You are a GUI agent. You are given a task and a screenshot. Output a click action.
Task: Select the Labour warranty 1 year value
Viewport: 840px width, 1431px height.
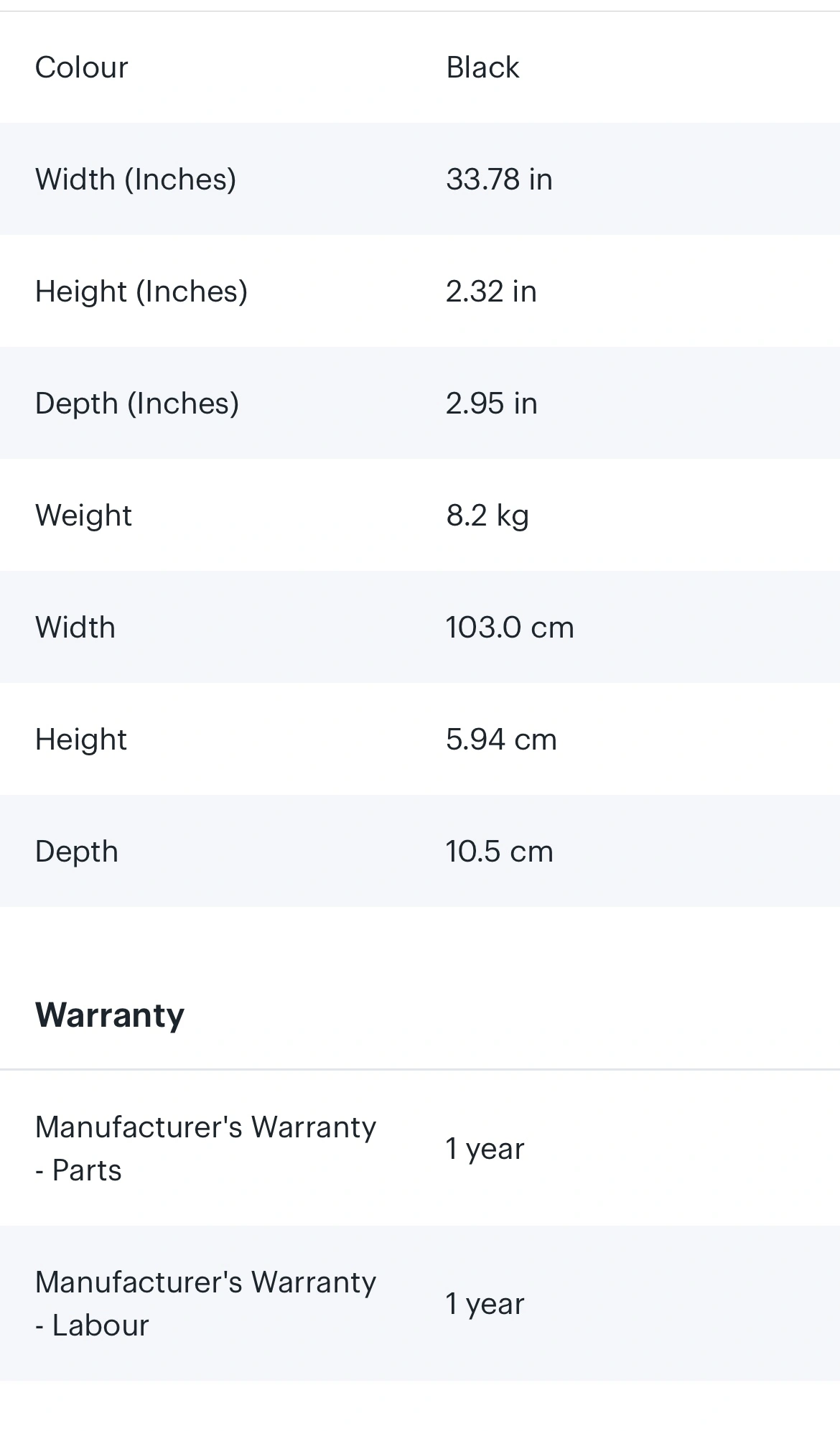(x=485, y=1305)
